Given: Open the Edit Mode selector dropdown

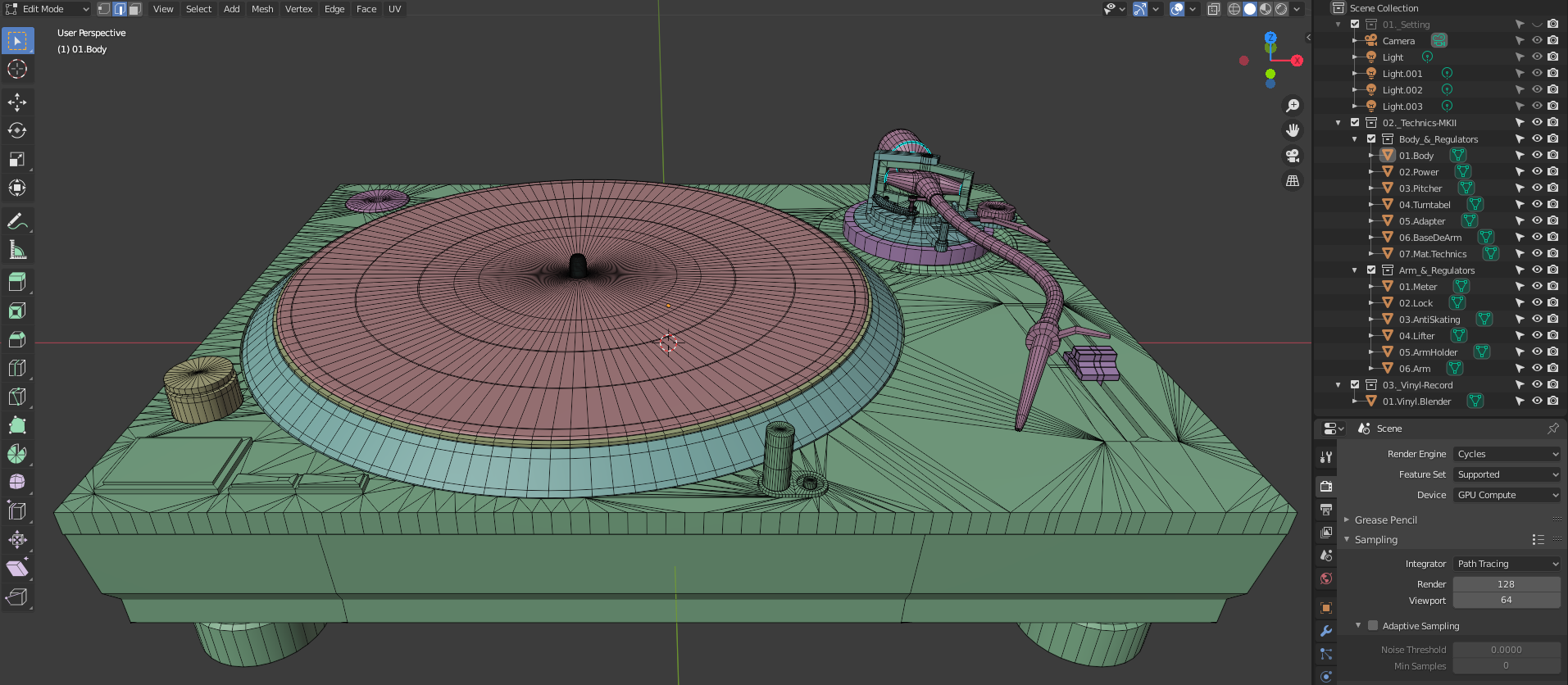Looking at the screenshot, I should point(48,9).
